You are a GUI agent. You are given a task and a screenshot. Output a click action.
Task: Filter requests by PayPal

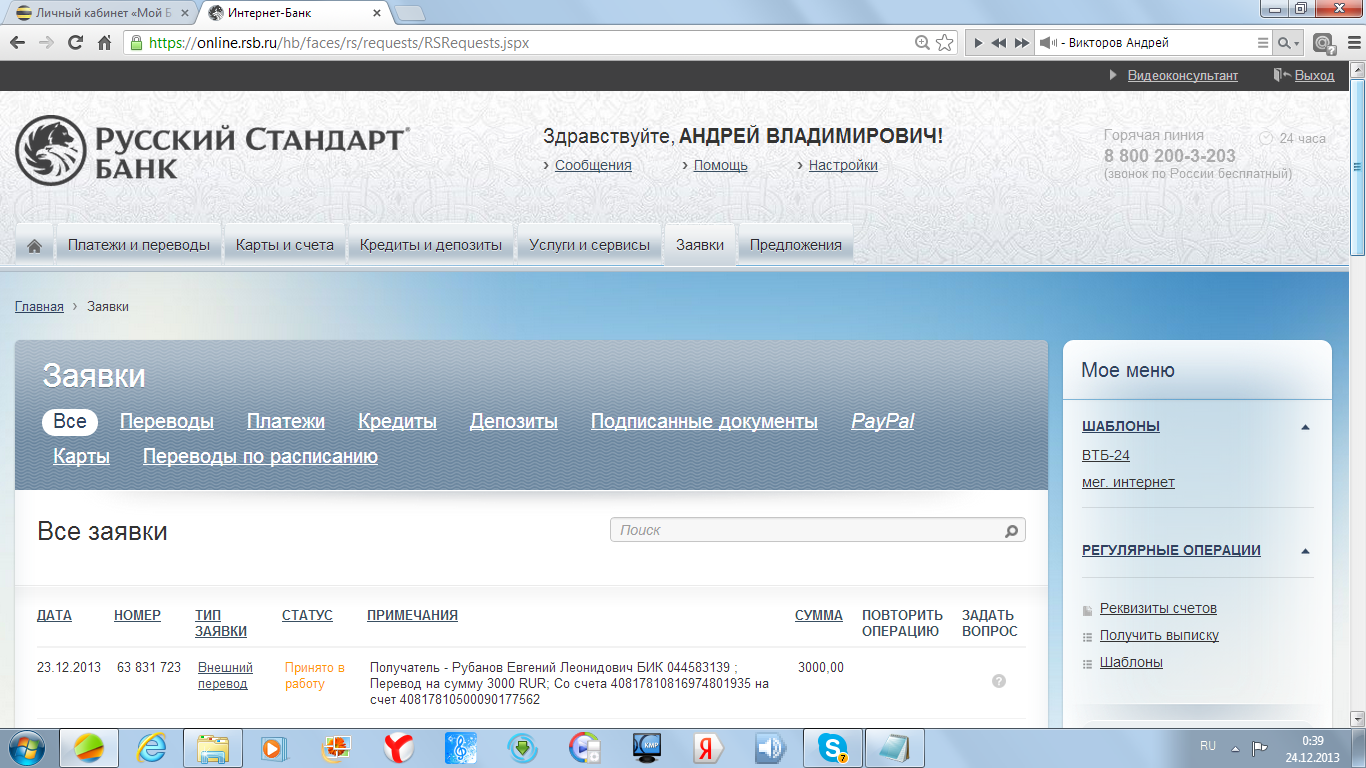883,421
